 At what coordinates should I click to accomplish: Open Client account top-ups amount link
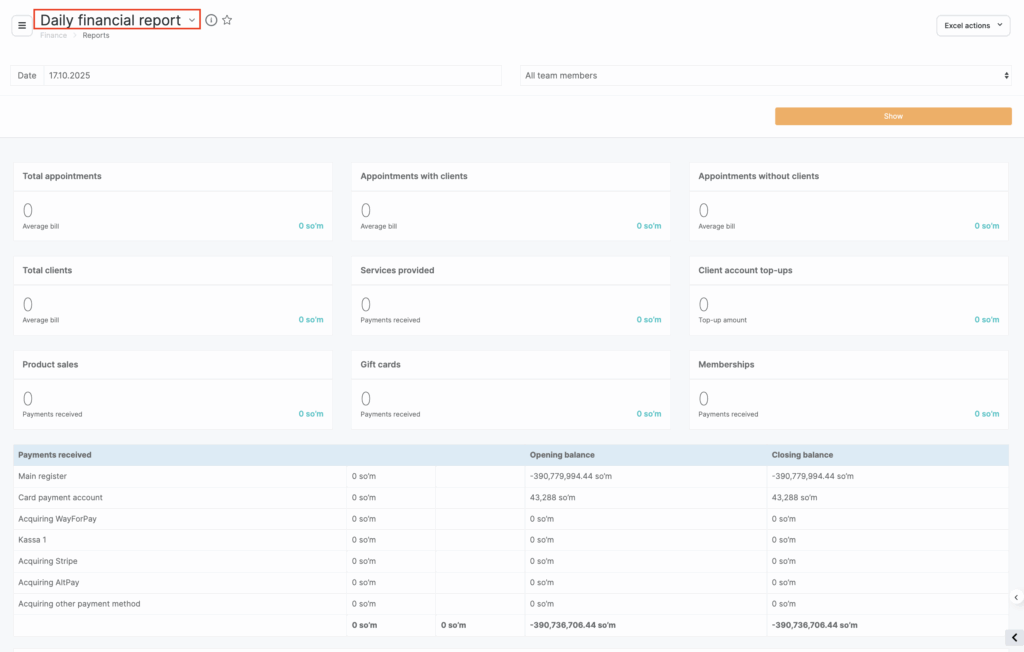[x=987, y=320]
